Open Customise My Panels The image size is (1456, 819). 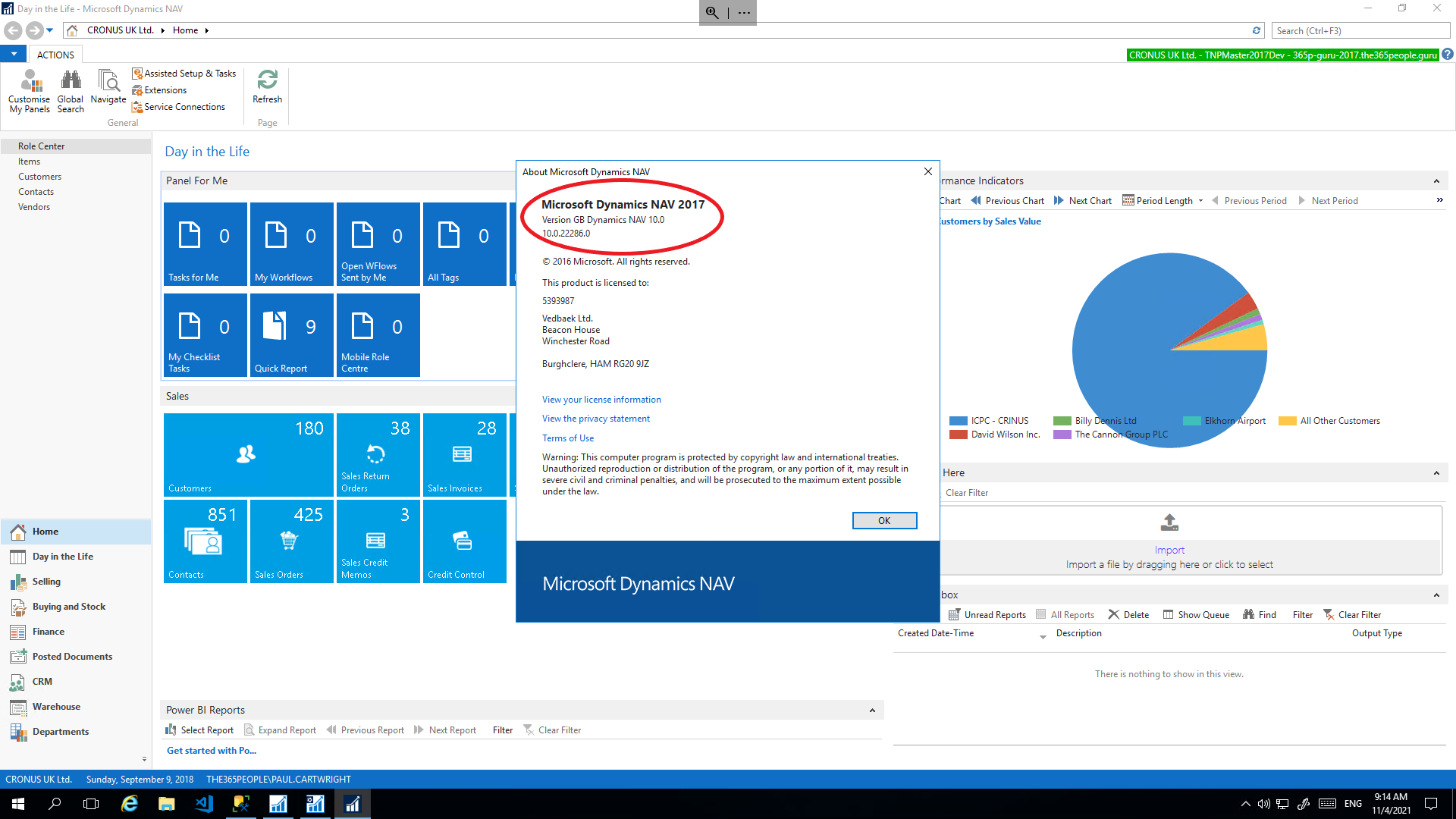click(x=29, y=89)
